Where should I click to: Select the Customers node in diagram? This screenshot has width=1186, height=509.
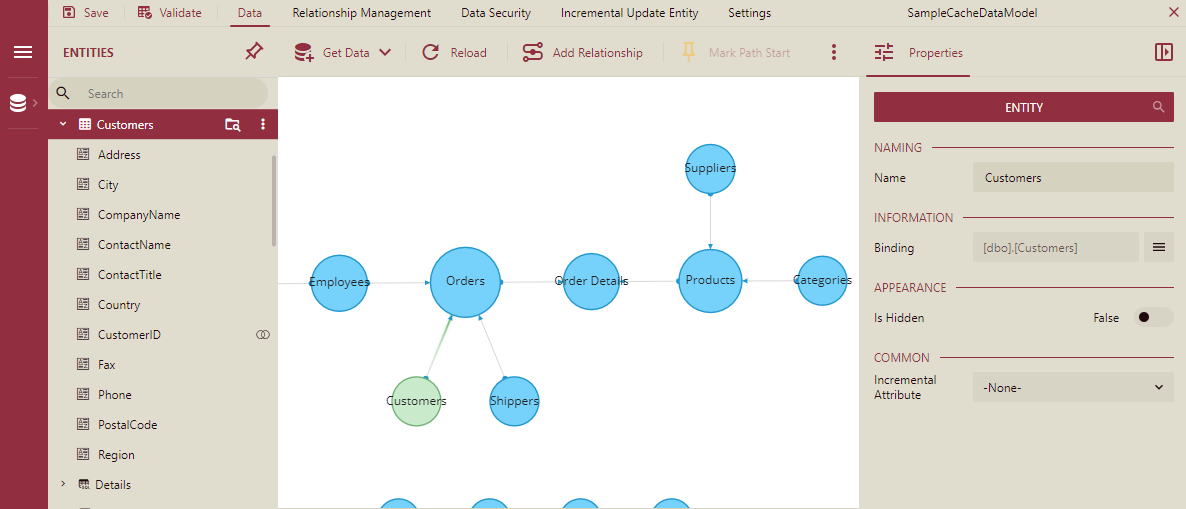[416, 402]
